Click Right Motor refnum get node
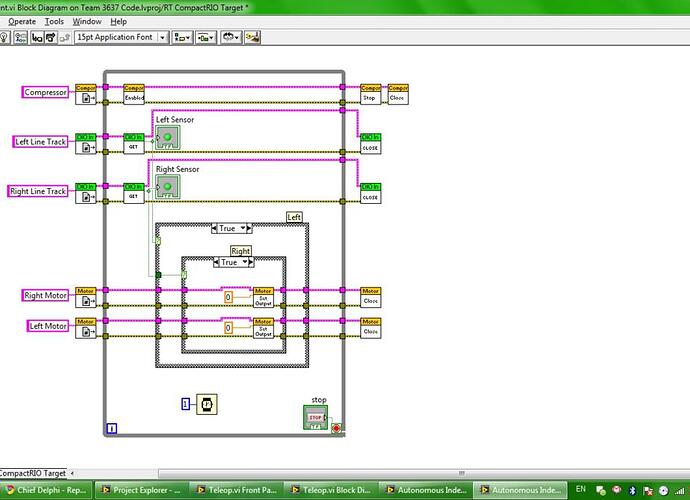690x500 pixels. (85, 297)
